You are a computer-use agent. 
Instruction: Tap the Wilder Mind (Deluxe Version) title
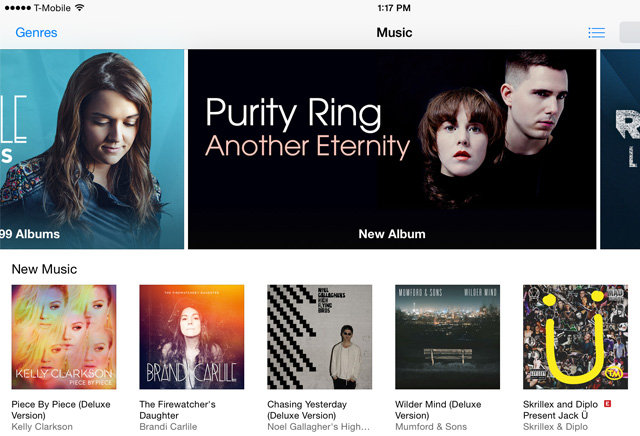438,410
